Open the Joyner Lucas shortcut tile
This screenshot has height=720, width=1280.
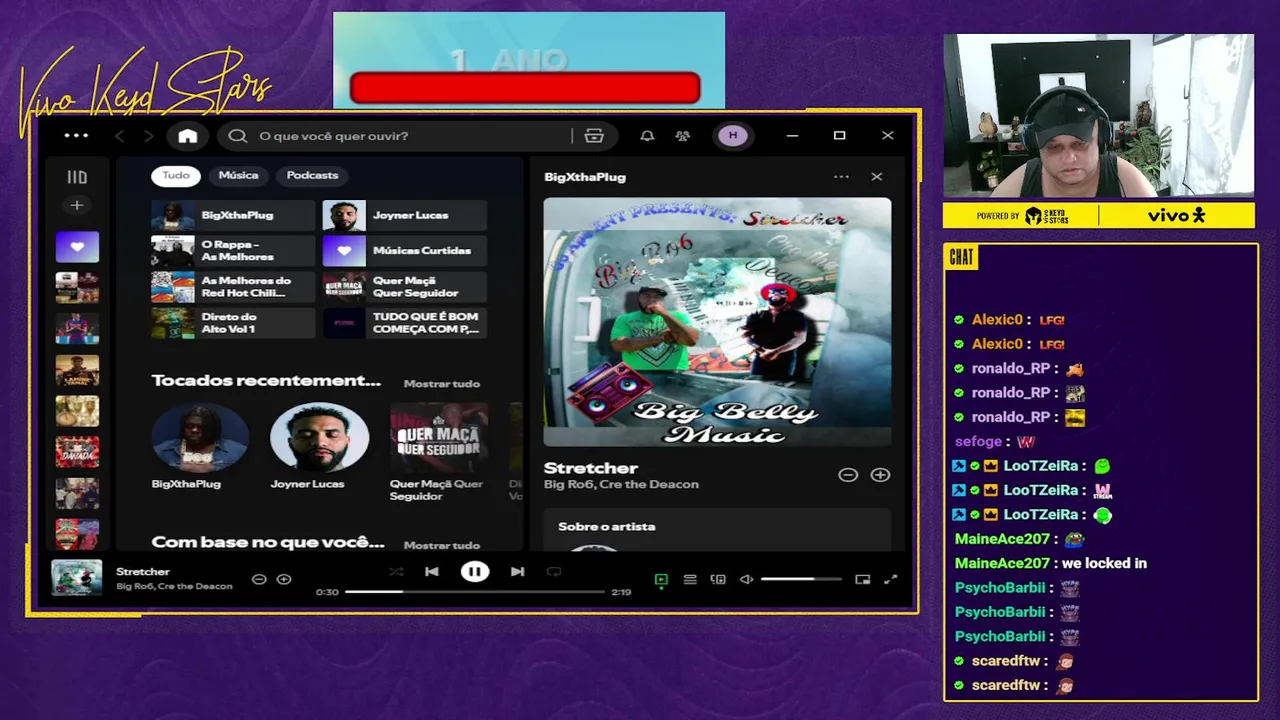pyautogui.click(x=405, y=215)
